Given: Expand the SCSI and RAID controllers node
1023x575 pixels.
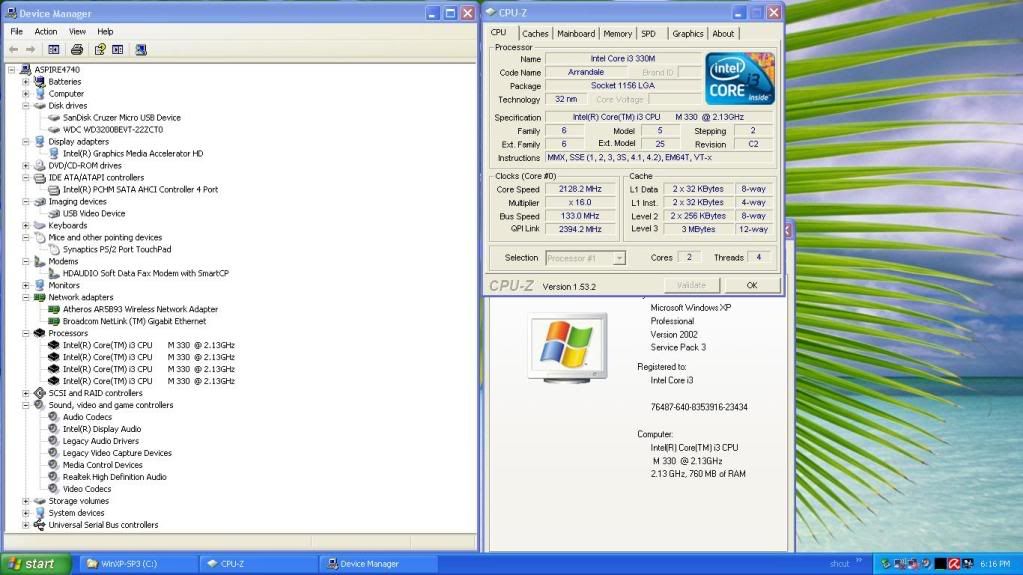Looking at the screenshot, I should (x=25, y=393).
